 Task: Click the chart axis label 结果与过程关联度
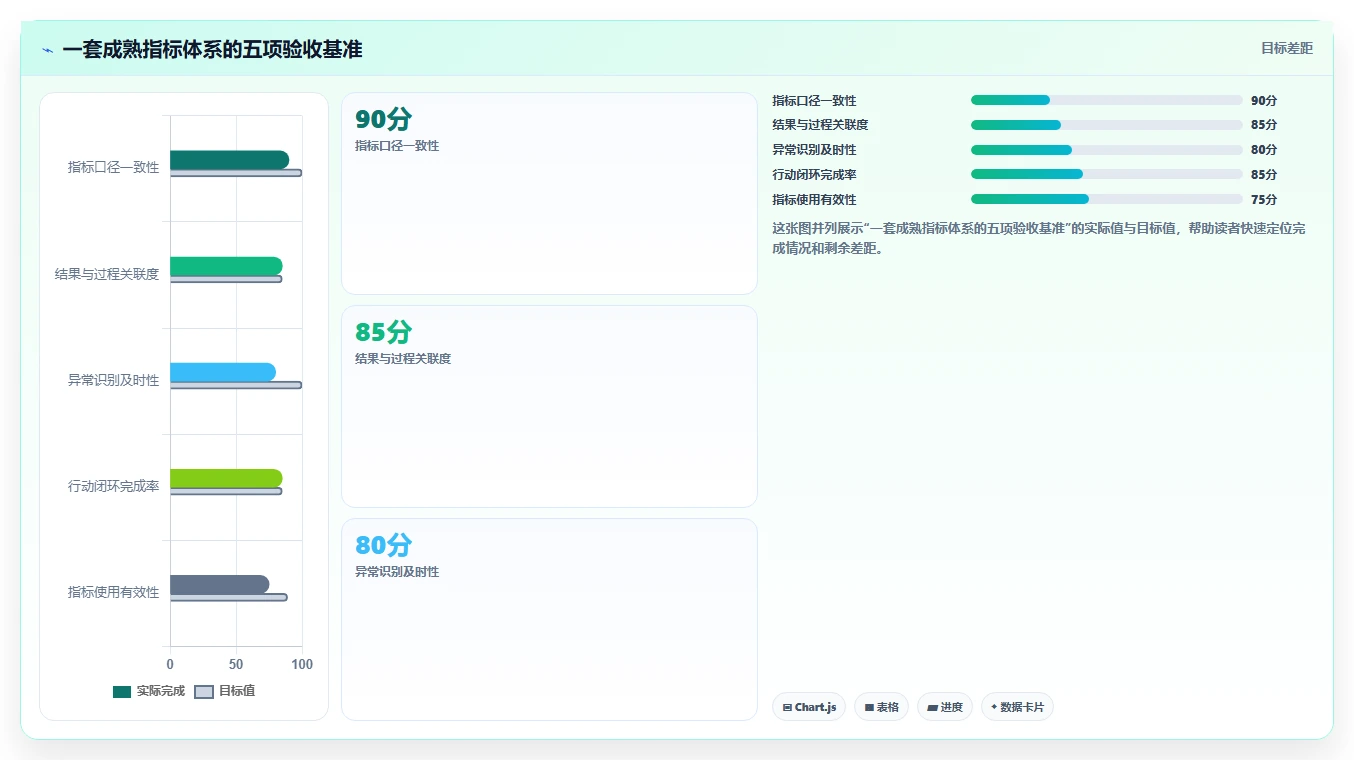(107, 274)
